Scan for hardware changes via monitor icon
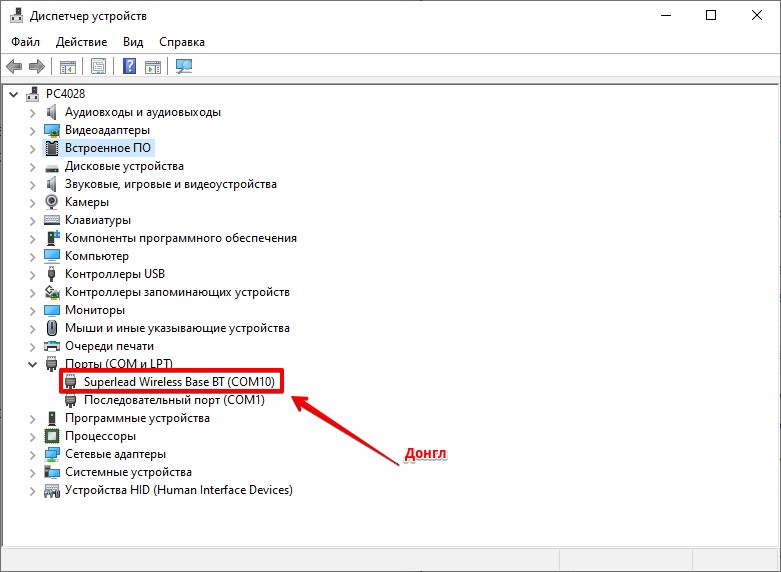 point(183,67)
